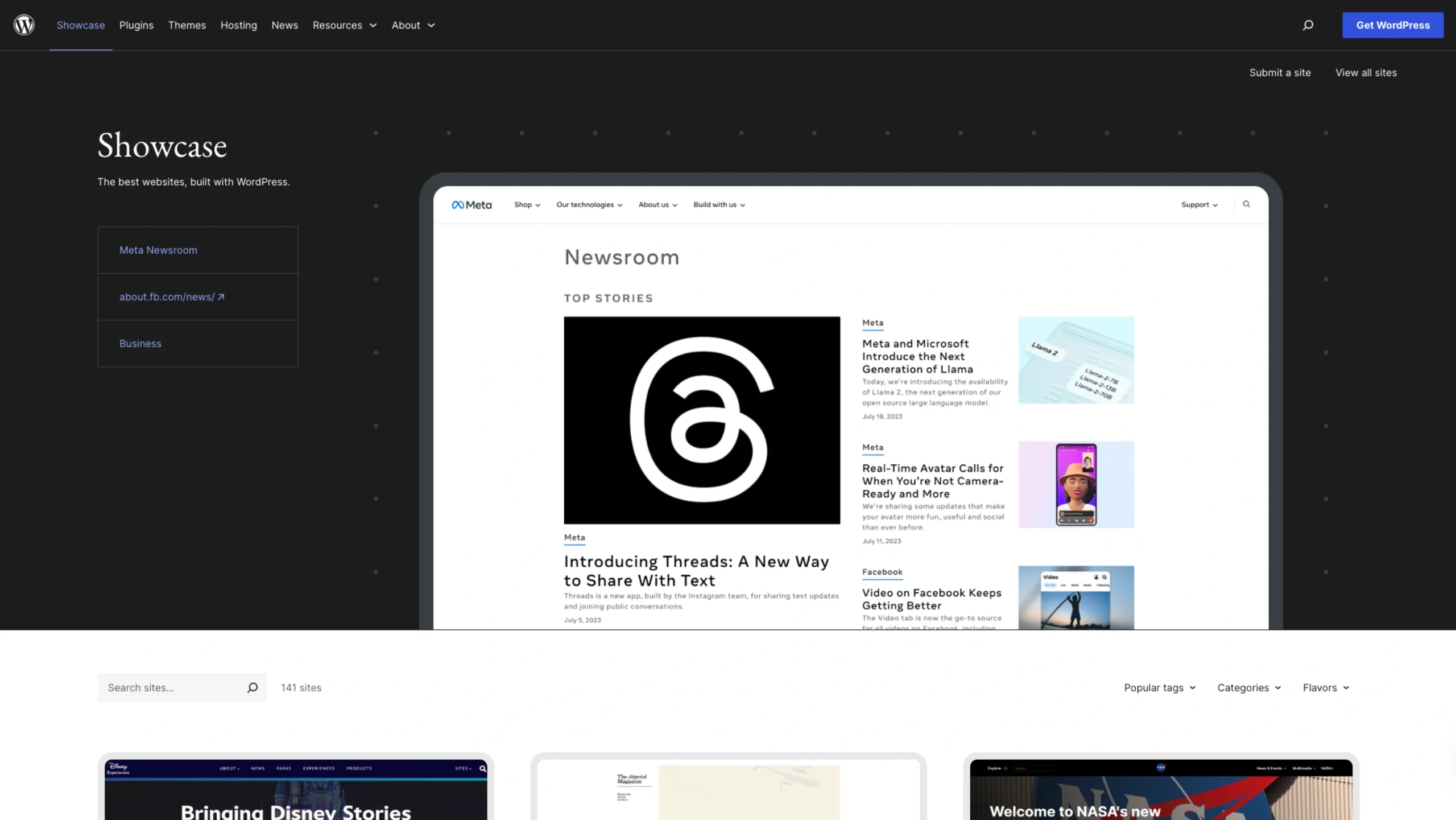This screenshot has width=1456, height=820.
Task: Expand Shop menu in Meta preview
Action: [527, 205]
